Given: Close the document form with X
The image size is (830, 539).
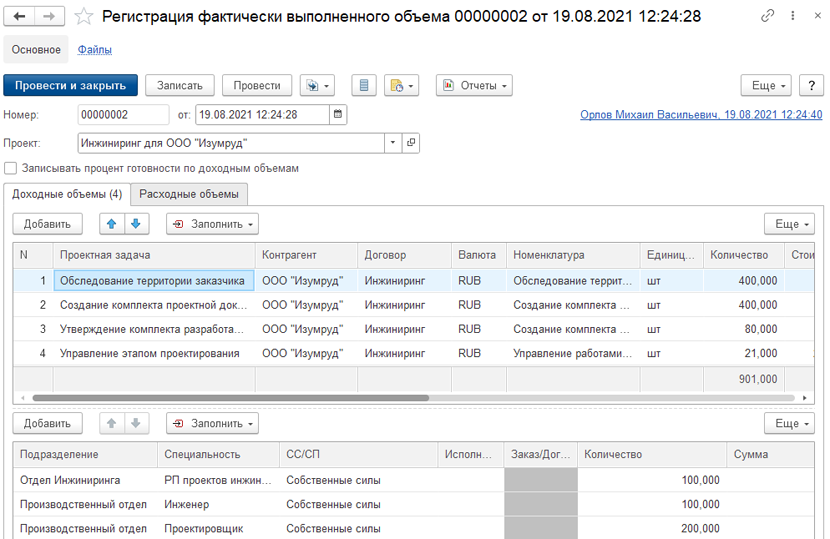Looking at the screenshot, I should (817, 16).
